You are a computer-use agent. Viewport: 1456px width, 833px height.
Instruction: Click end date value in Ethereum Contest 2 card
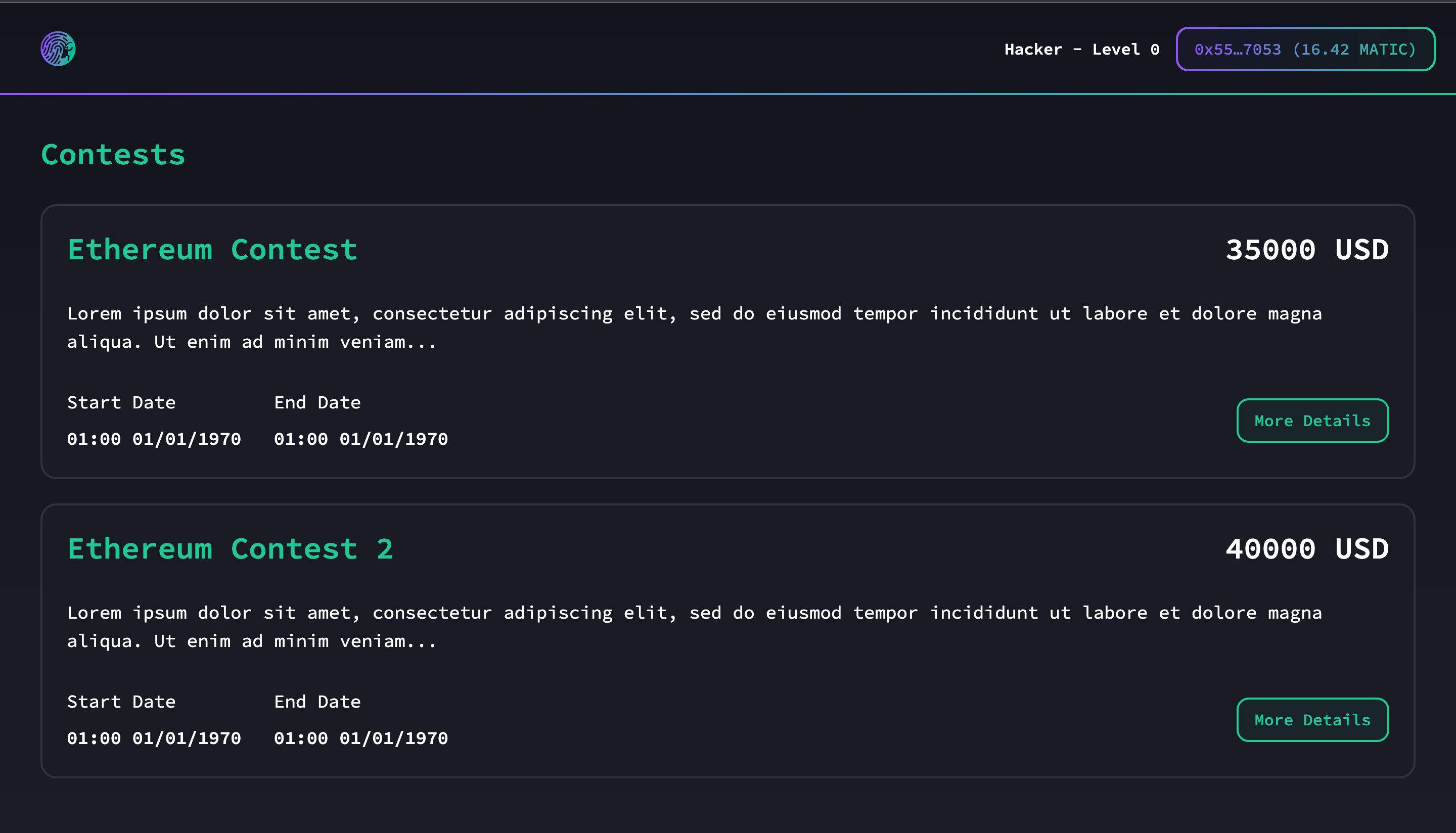361,738
